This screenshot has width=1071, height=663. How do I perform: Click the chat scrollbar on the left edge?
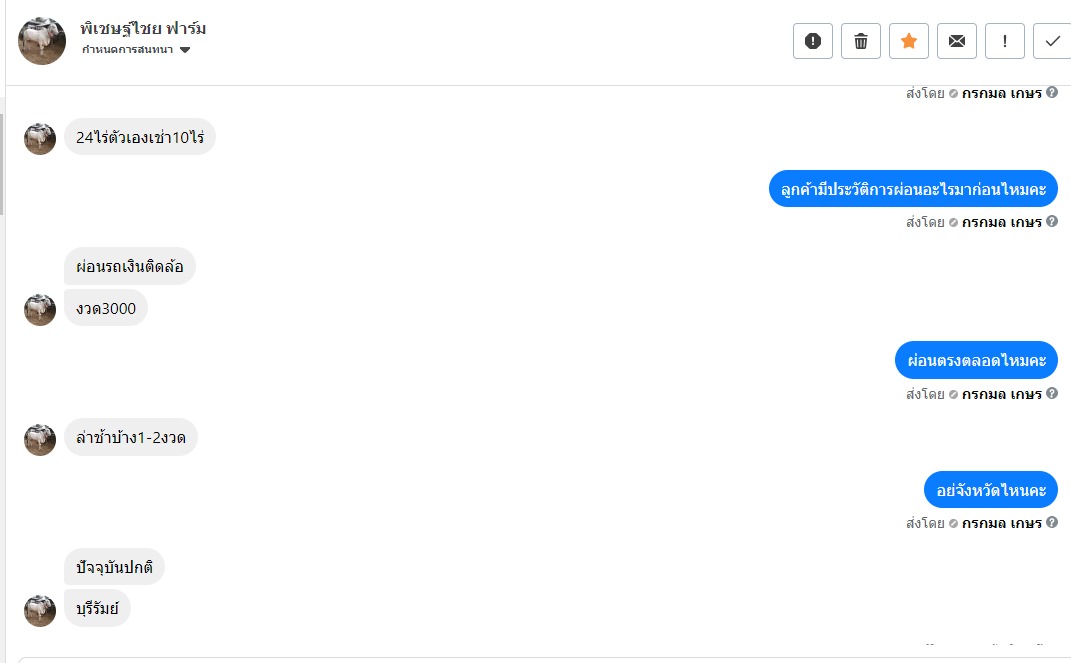[2, 165]
